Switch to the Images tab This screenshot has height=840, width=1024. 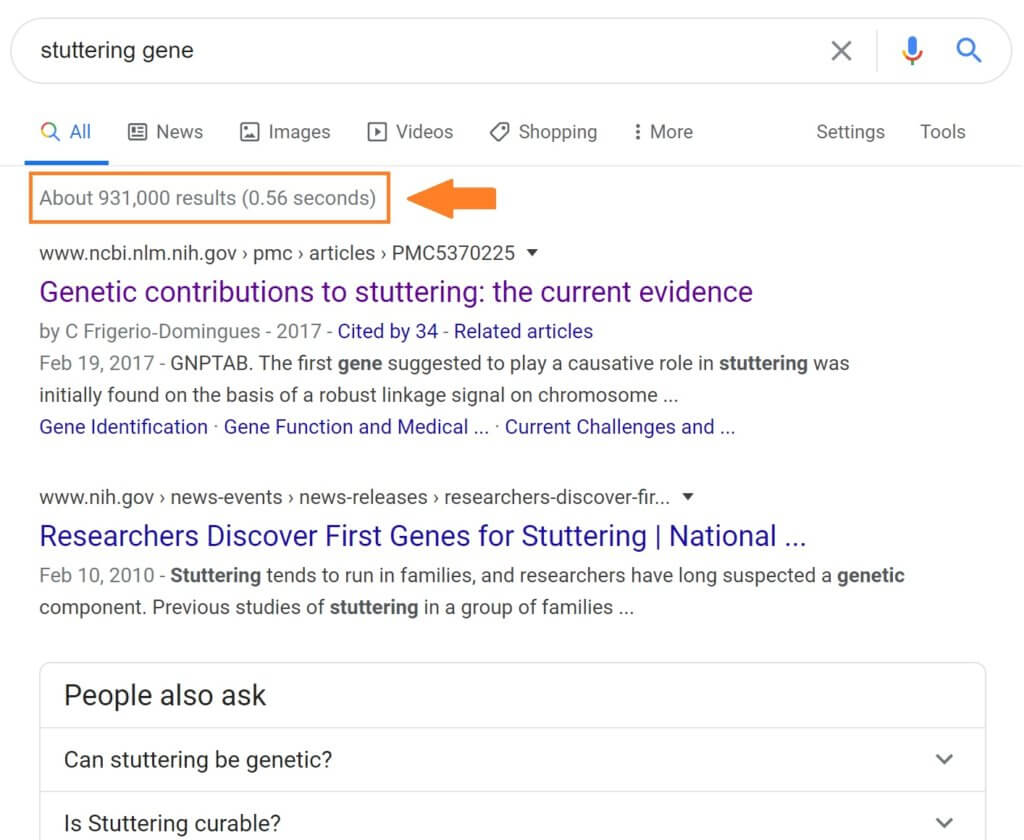(285, 132)
